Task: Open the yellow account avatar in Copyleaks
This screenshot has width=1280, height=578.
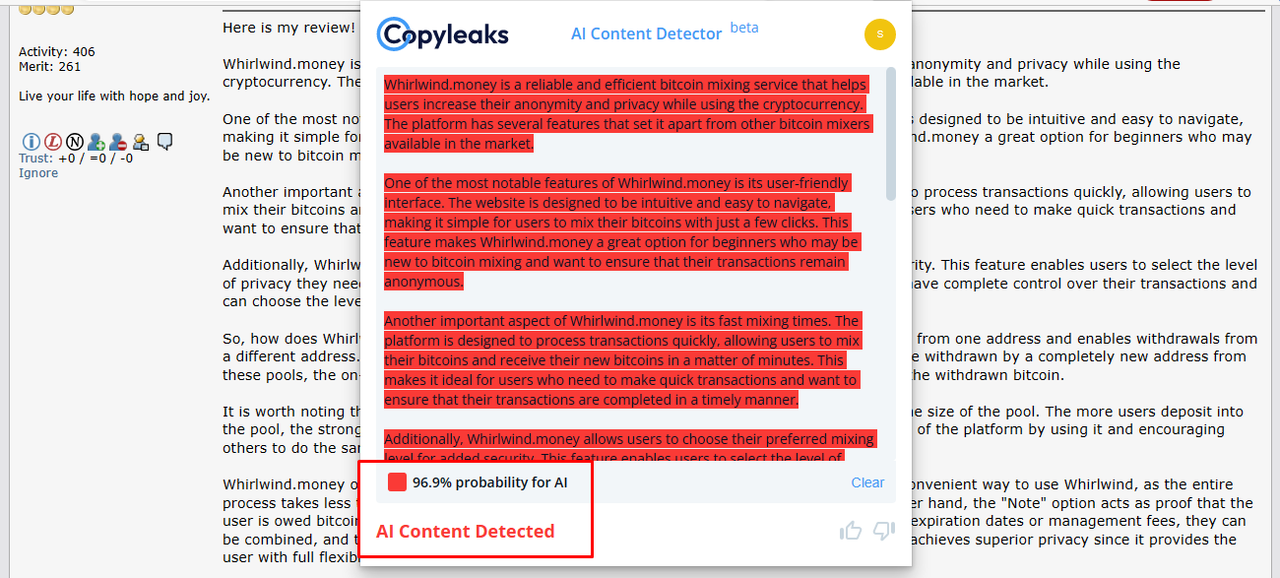Action: click(x=879, y=34)
